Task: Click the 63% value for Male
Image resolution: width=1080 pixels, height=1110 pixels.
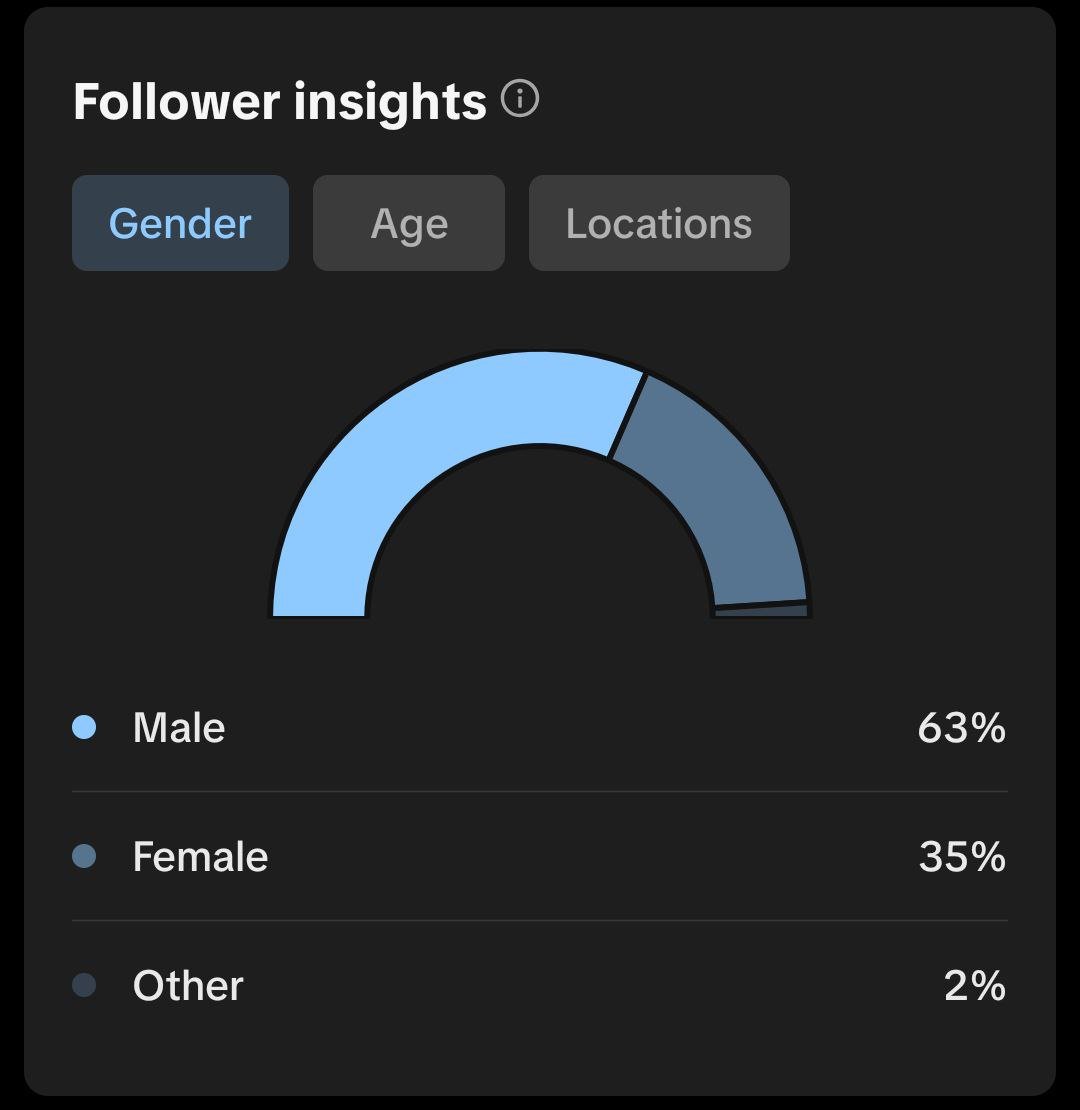Action: [x=961, y=727]
